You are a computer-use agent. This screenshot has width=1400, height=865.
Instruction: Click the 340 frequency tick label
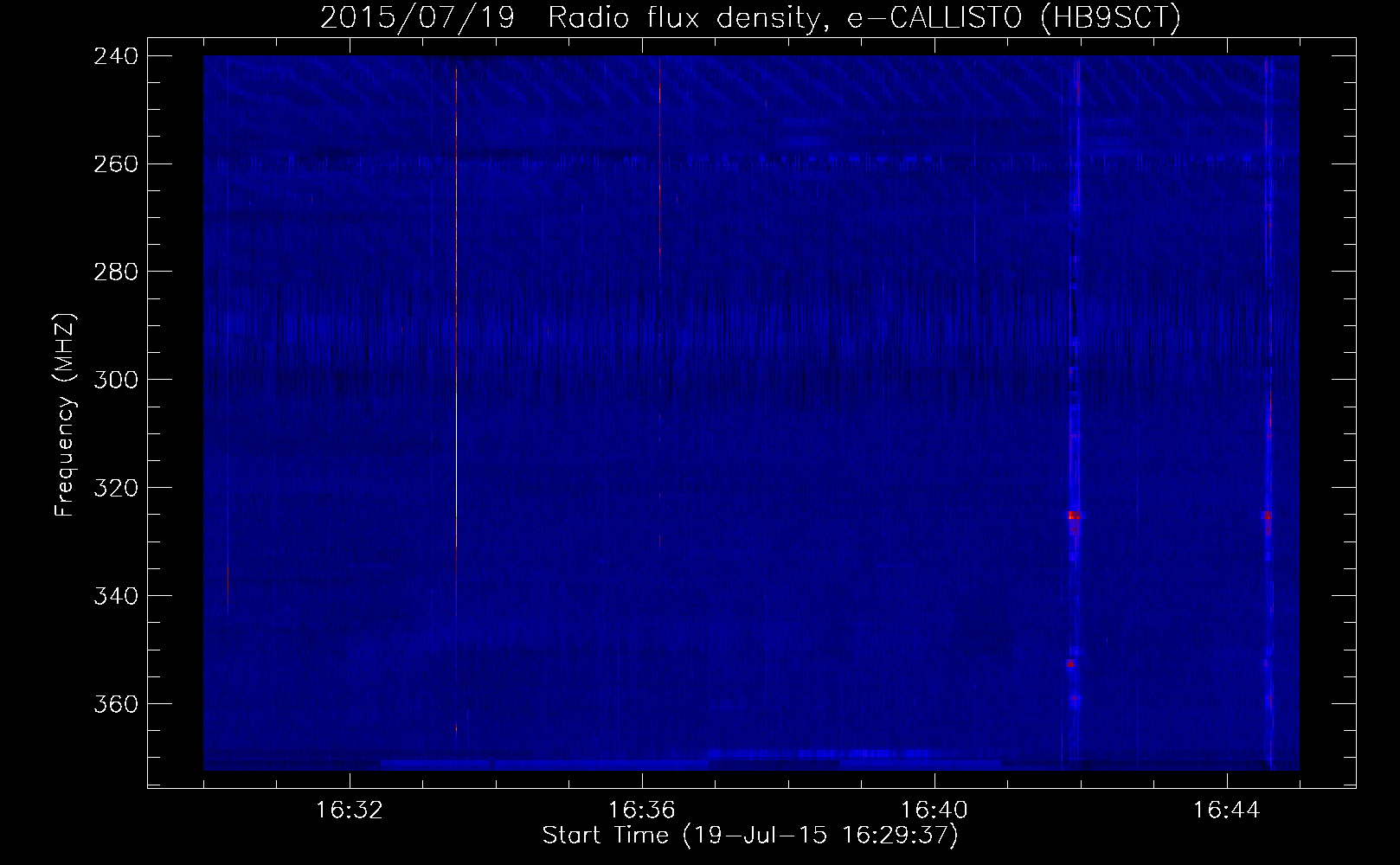[x=115, y=596]
